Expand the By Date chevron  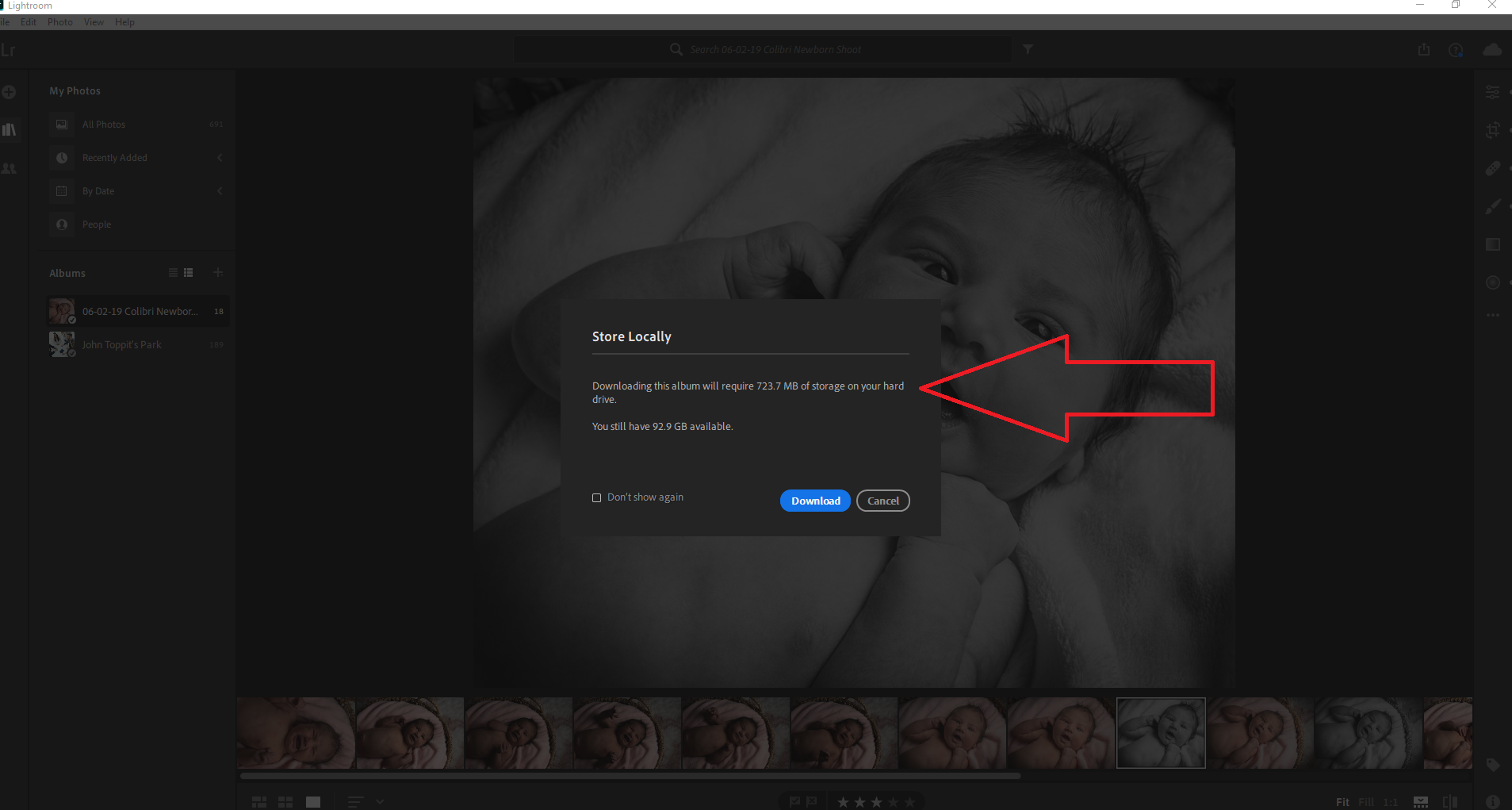click(220, 191)
